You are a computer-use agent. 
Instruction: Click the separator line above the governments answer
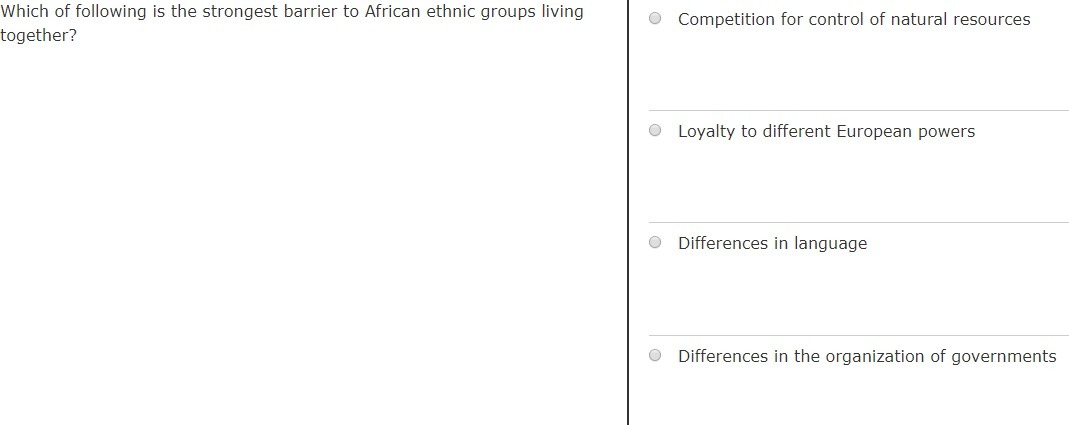pos(859,335)
